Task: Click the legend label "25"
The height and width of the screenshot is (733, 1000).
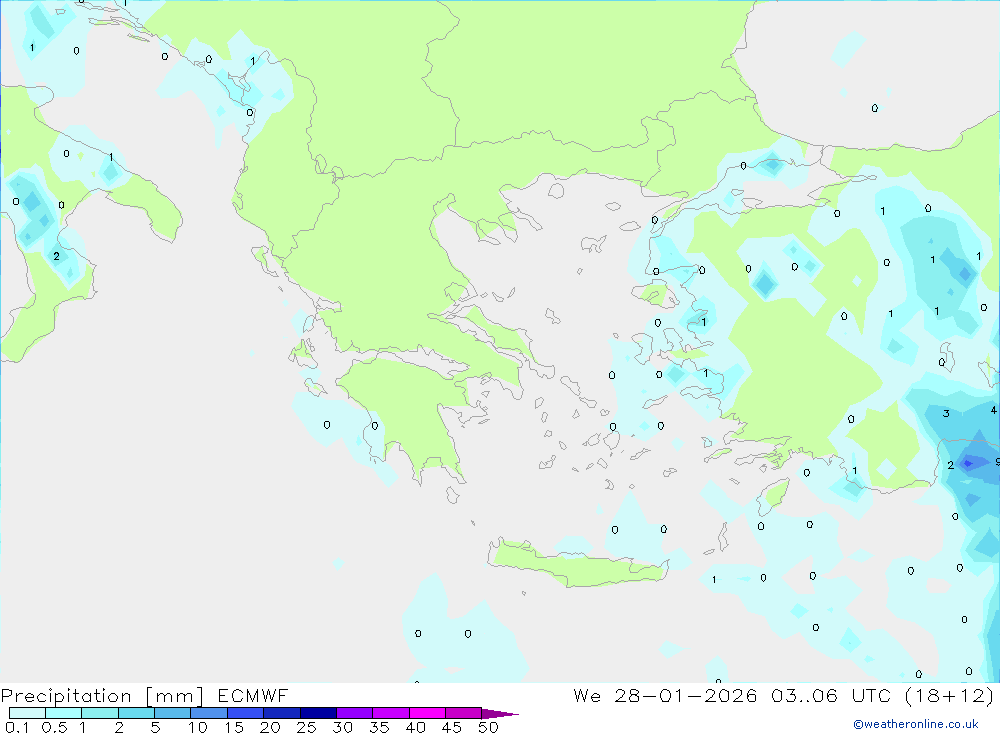Action: (307, 727)
